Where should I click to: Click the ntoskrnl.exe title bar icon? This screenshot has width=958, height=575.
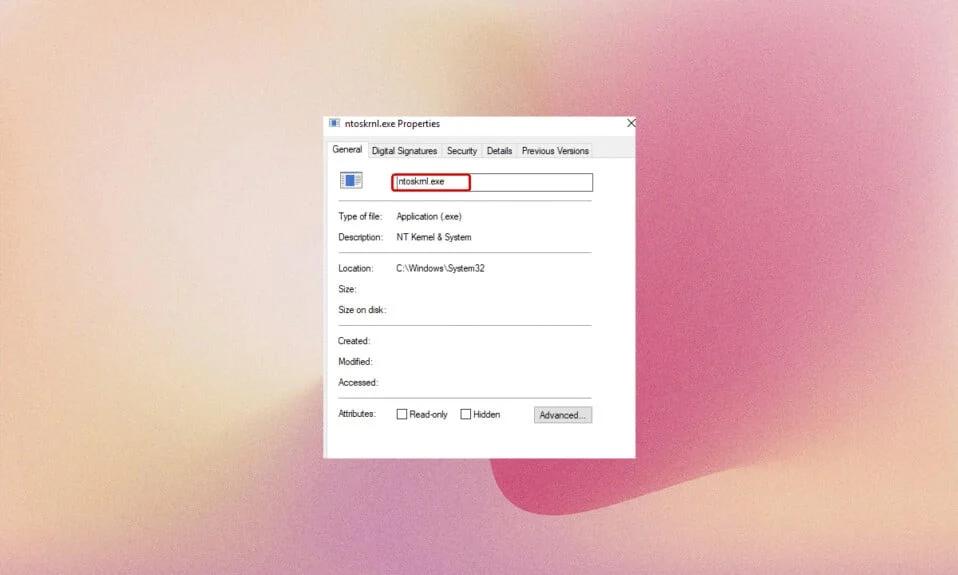pos(334,123)
